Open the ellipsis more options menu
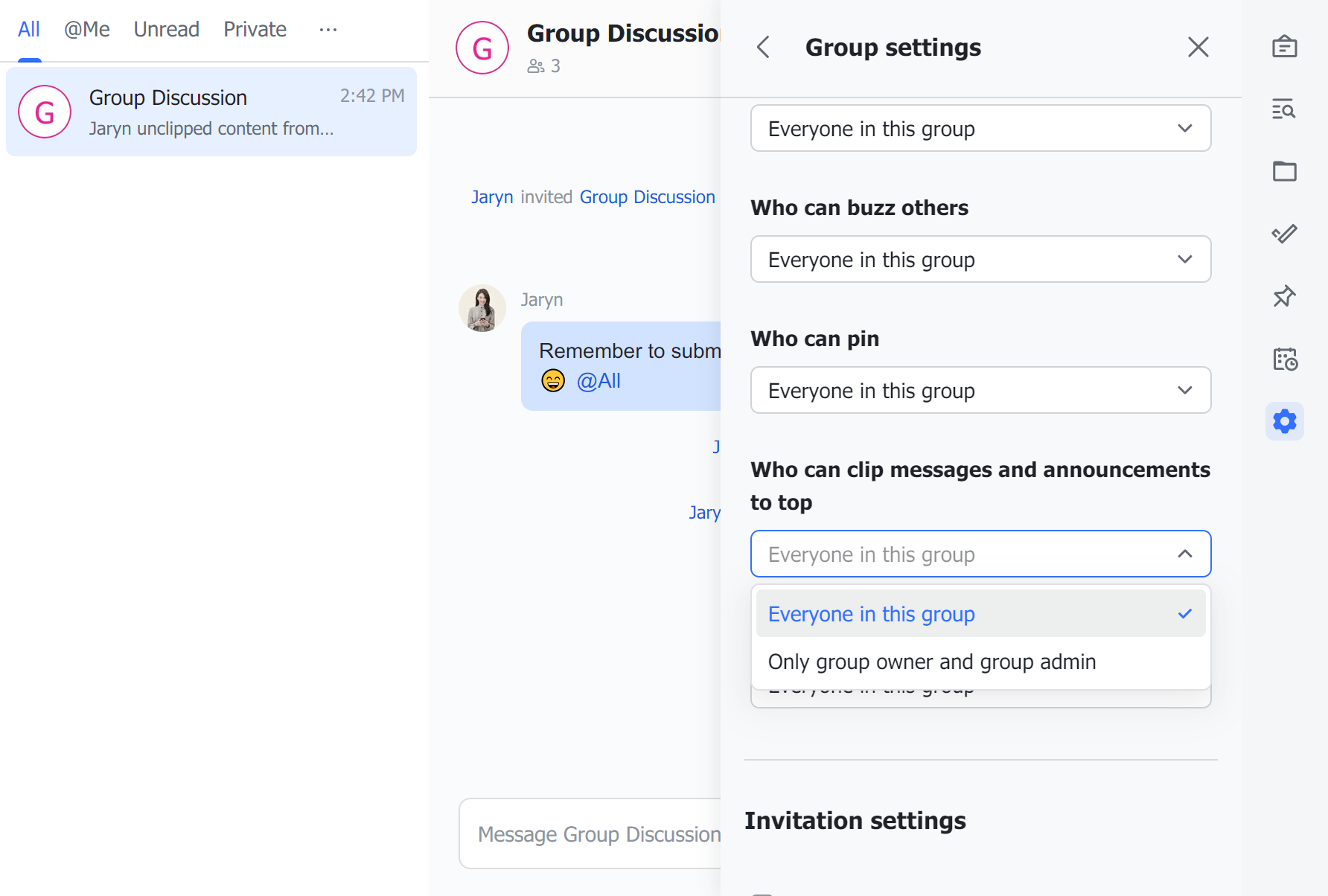 pyautogui.click(x=328, y=29)
